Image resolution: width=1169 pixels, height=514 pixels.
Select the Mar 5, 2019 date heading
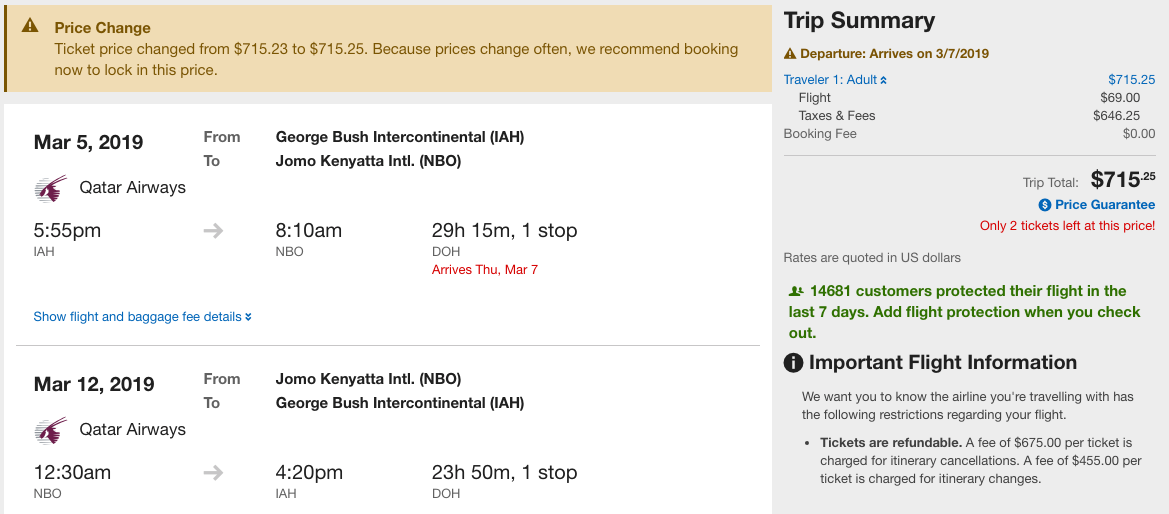88,142
